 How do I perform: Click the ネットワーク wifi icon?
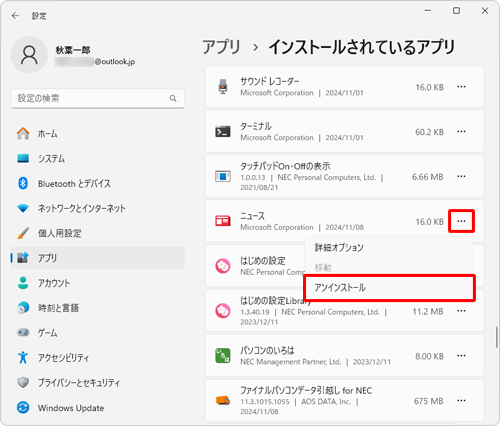coord(23,208)
